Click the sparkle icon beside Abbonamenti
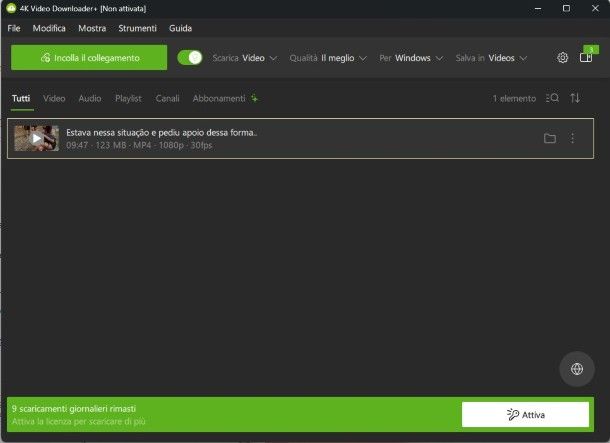The width and height of the screenshot is (610, 443). coord(254,98)
